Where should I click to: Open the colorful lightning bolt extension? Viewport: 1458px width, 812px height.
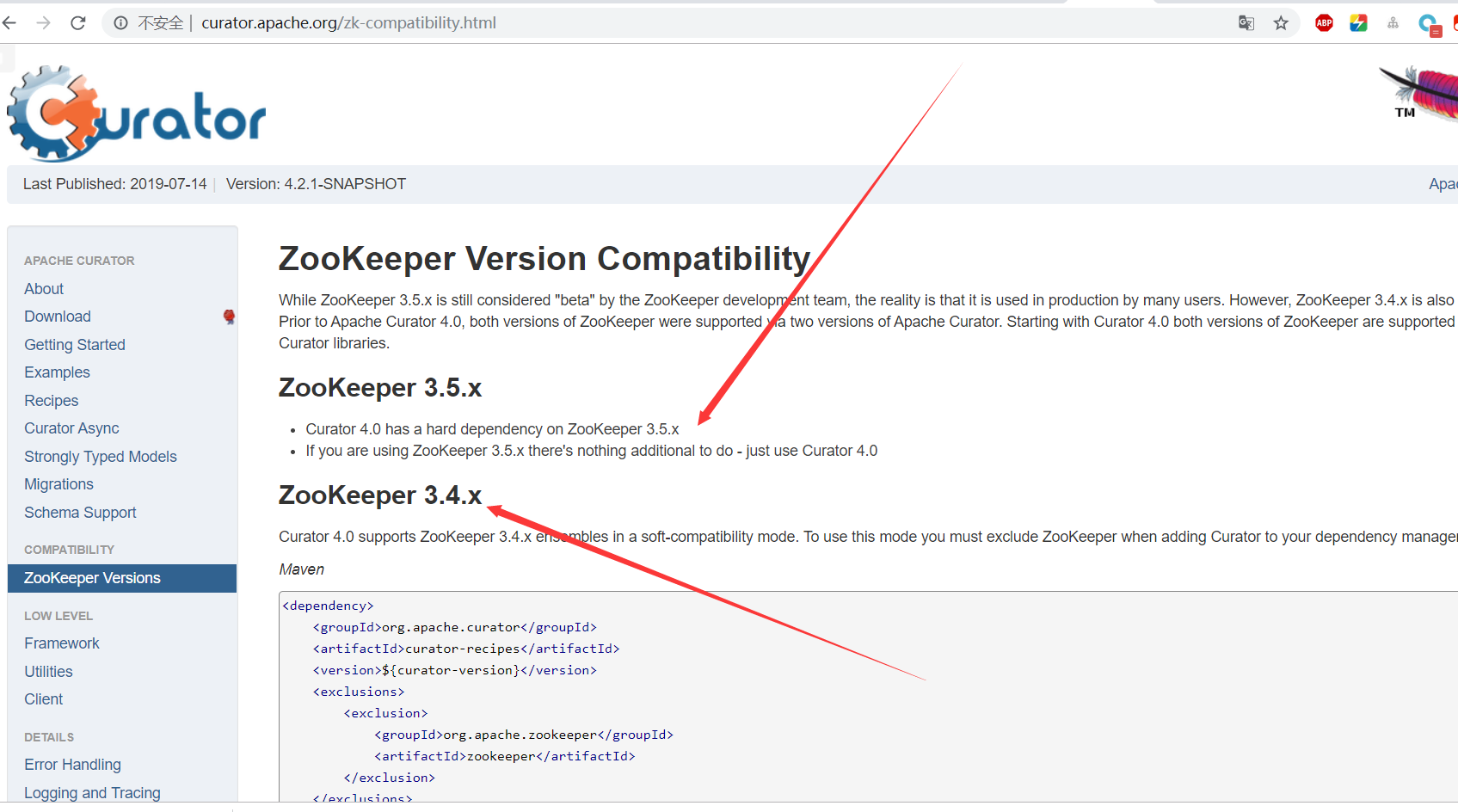tap(1359, 23)
